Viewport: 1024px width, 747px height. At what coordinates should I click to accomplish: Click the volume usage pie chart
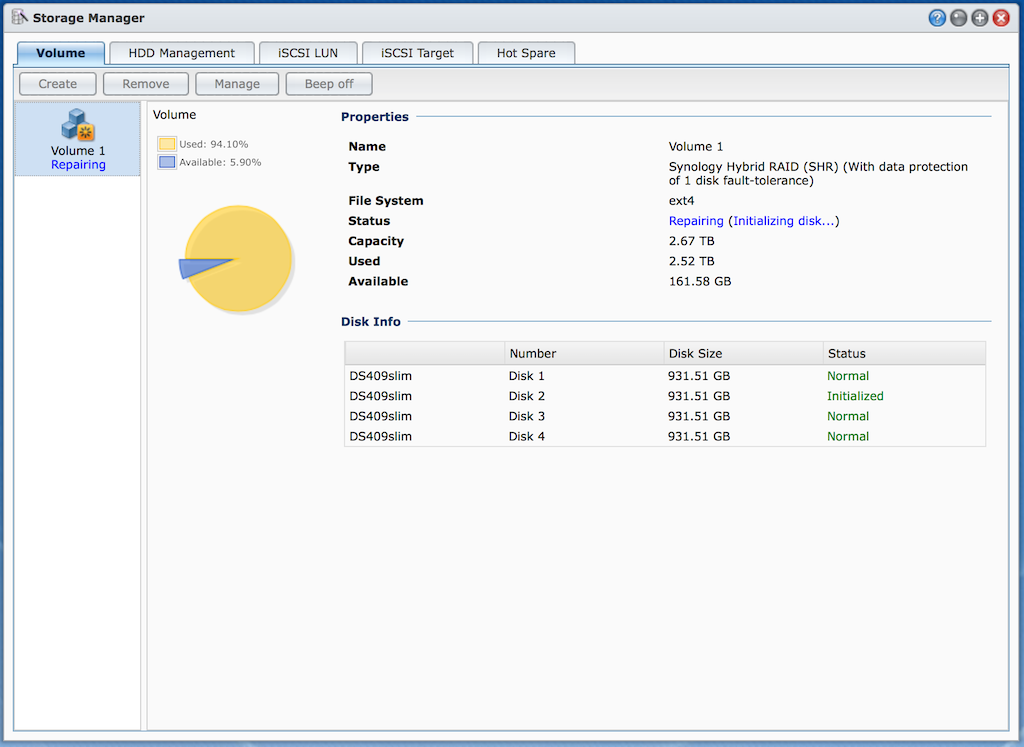point(236,259)
